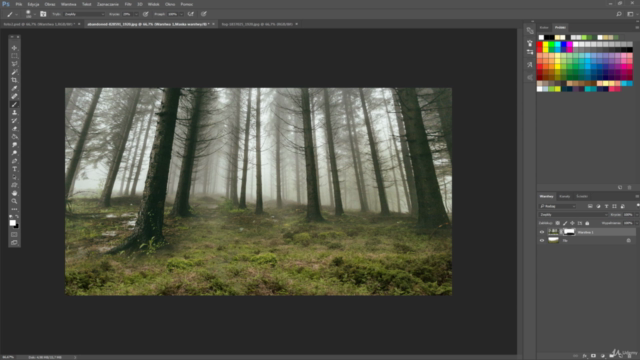Toggle lock transparent pixels
640x360 pixels.
point(558,223)
